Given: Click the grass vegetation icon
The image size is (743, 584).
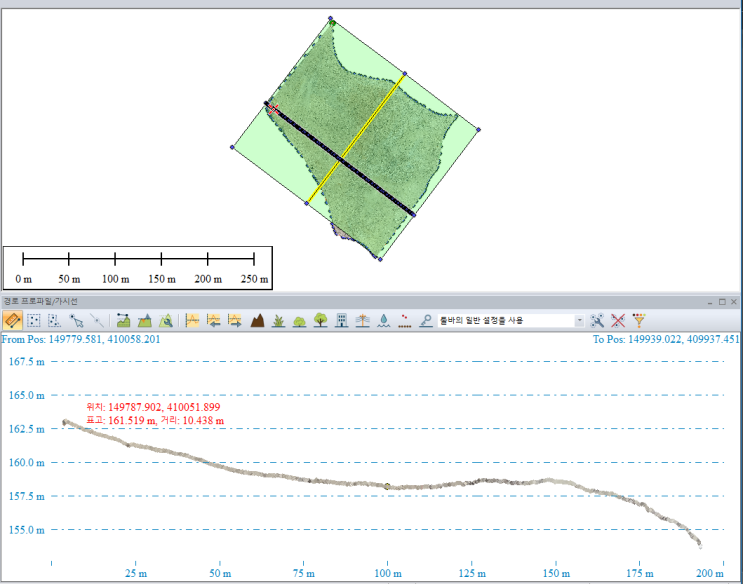Looking at the screenshot, I should click(279, 321).
